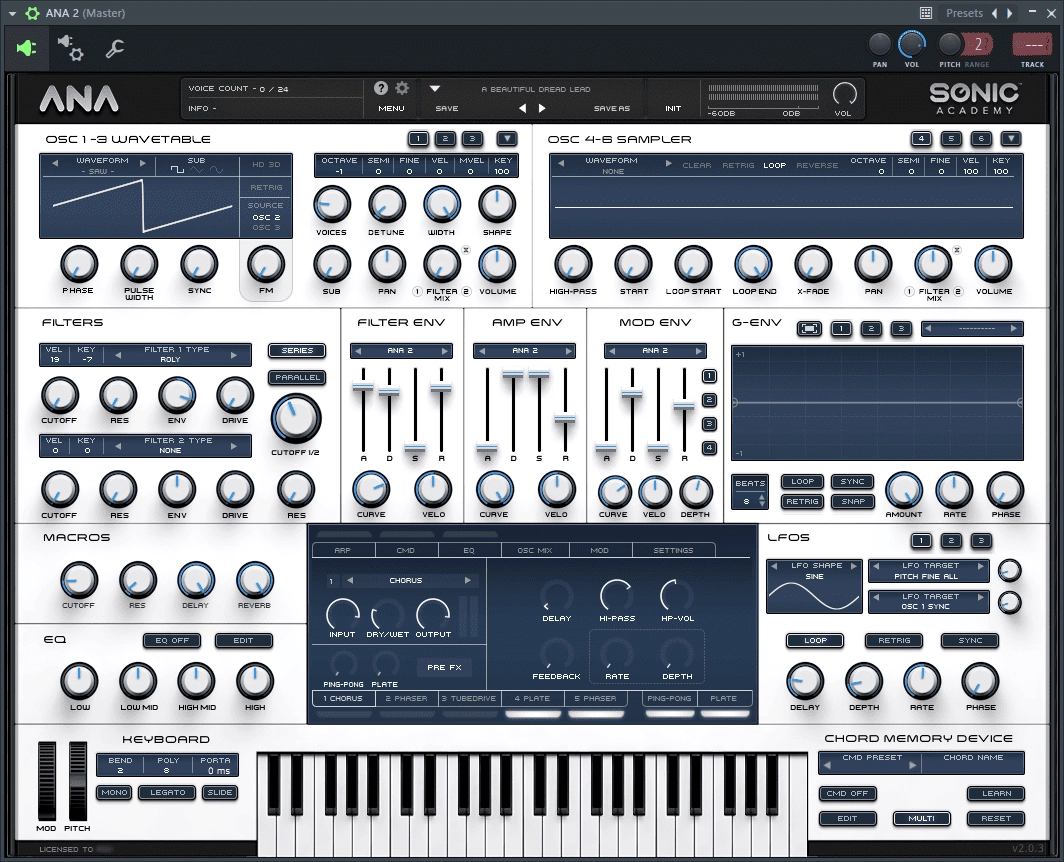1064x862 pixels.
Task: Open the FL window menu arrow
Action: tap(12, 13)
